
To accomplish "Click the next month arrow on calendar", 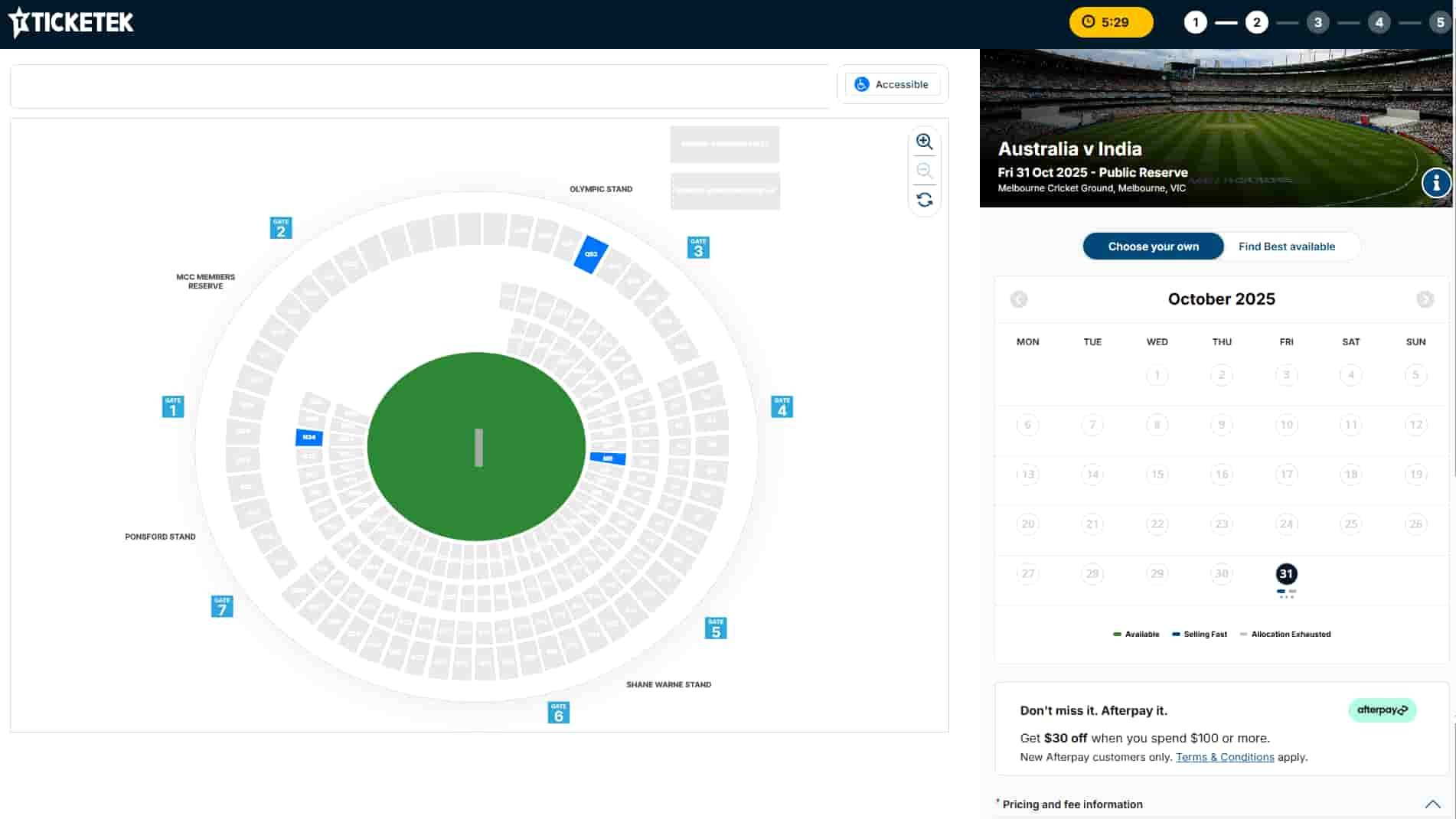I will click(1425, 299).
